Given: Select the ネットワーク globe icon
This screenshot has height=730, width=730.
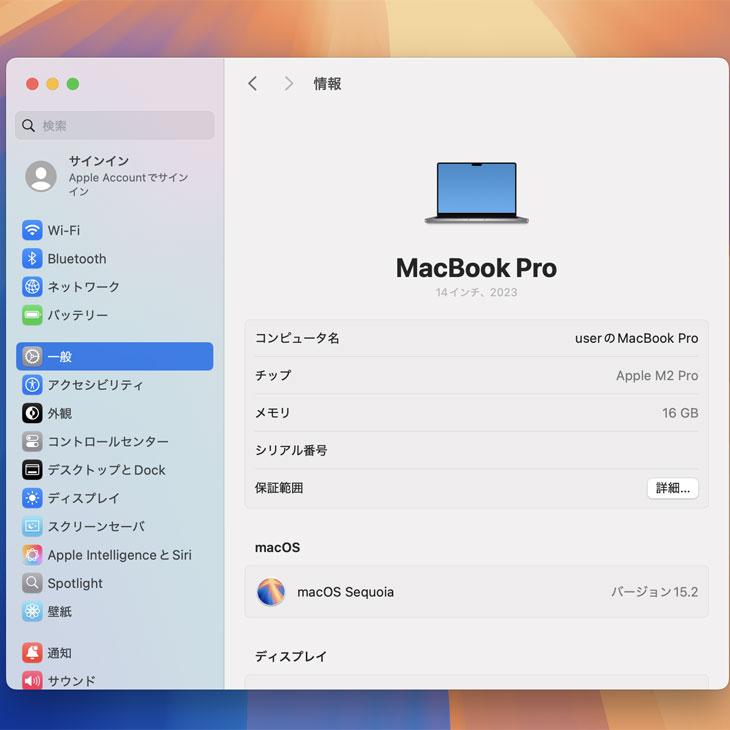Looking at the screenshot, I should [32, 287].
